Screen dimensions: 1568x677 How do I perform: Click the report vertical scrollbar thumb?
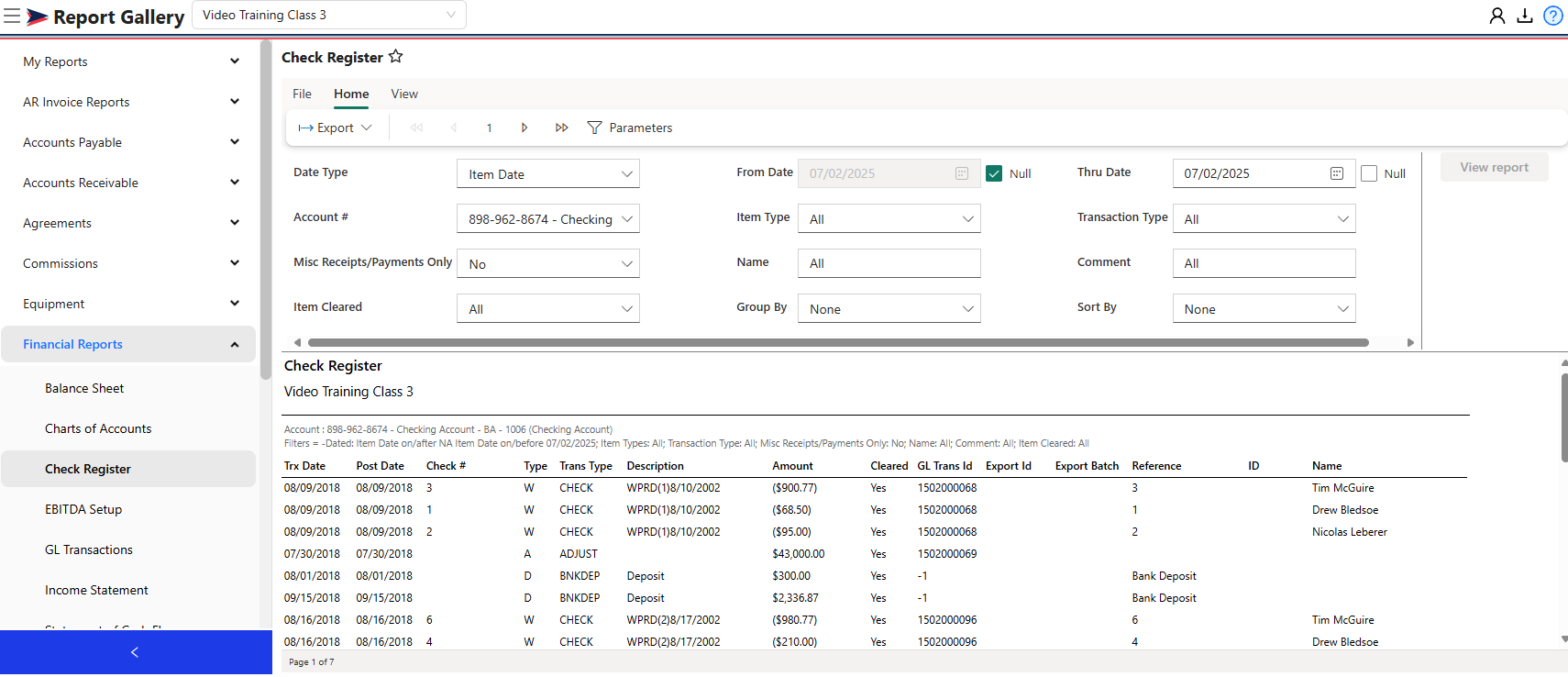click(x=1563, y=417)
